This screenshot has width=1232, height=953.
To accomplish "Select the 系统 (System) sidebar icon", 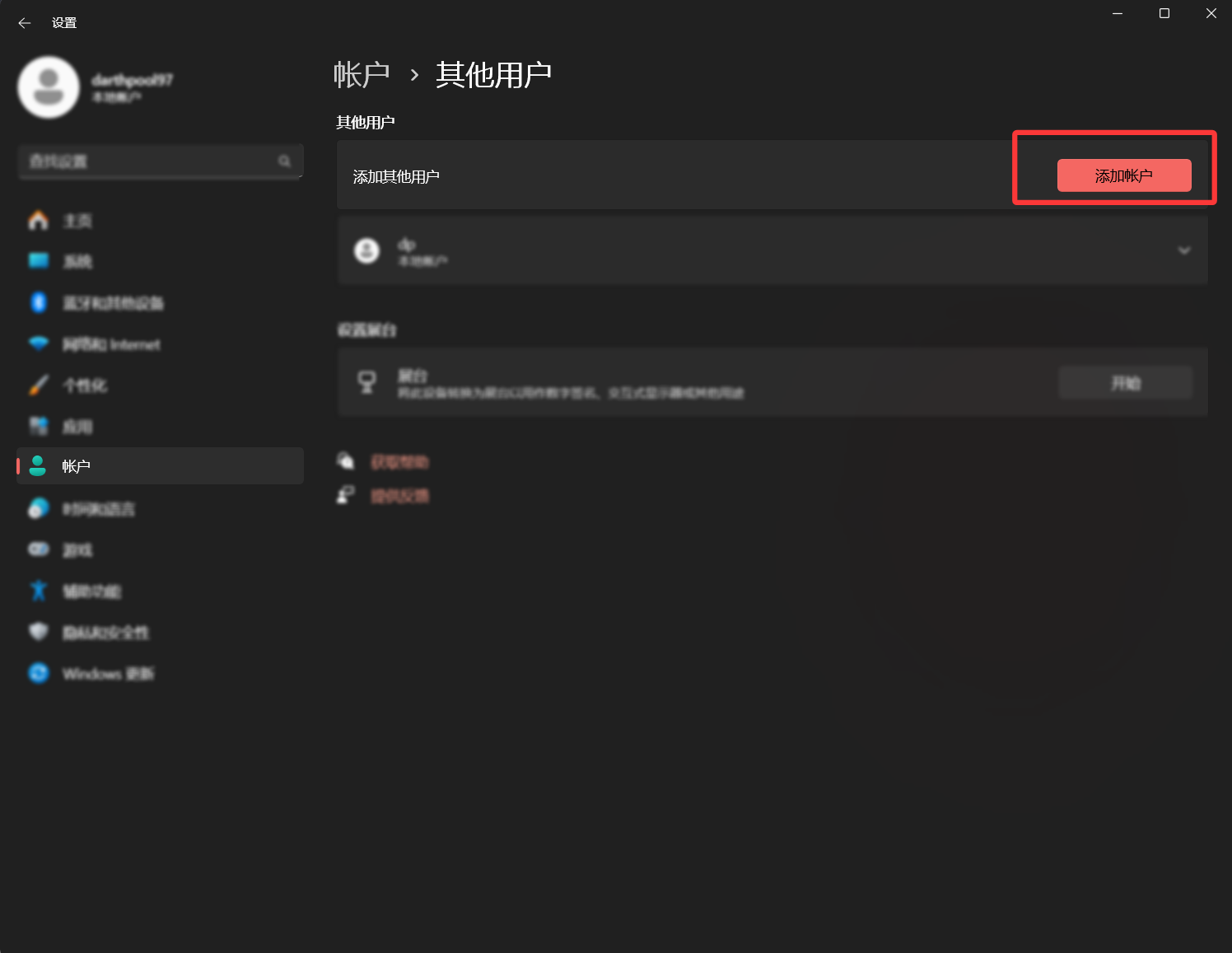I will click(x=38, y=261).
